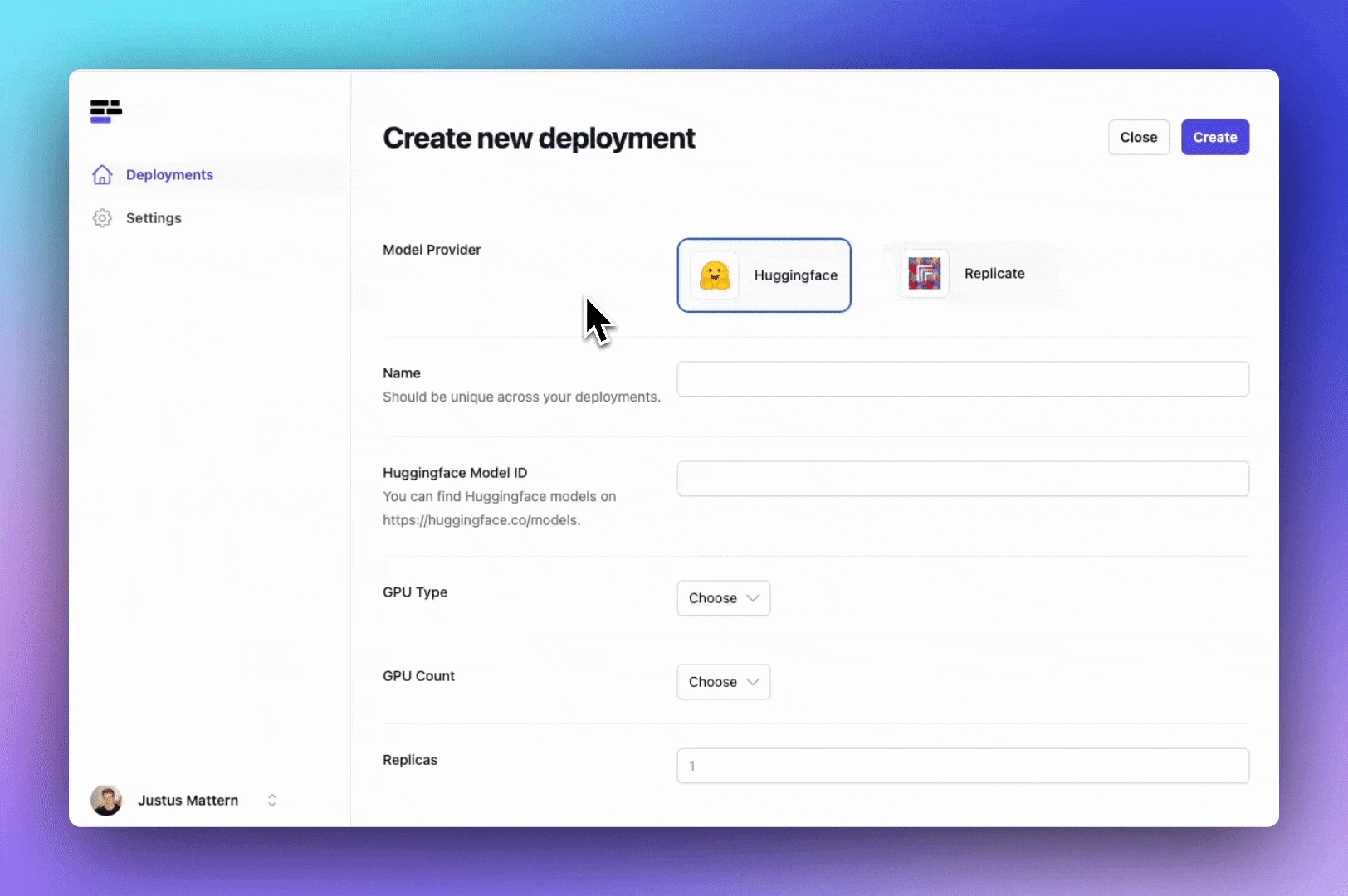Click the Huggingface Model ID field
This screenshot has height=896, width=1348.
click(x=962, y=479)
